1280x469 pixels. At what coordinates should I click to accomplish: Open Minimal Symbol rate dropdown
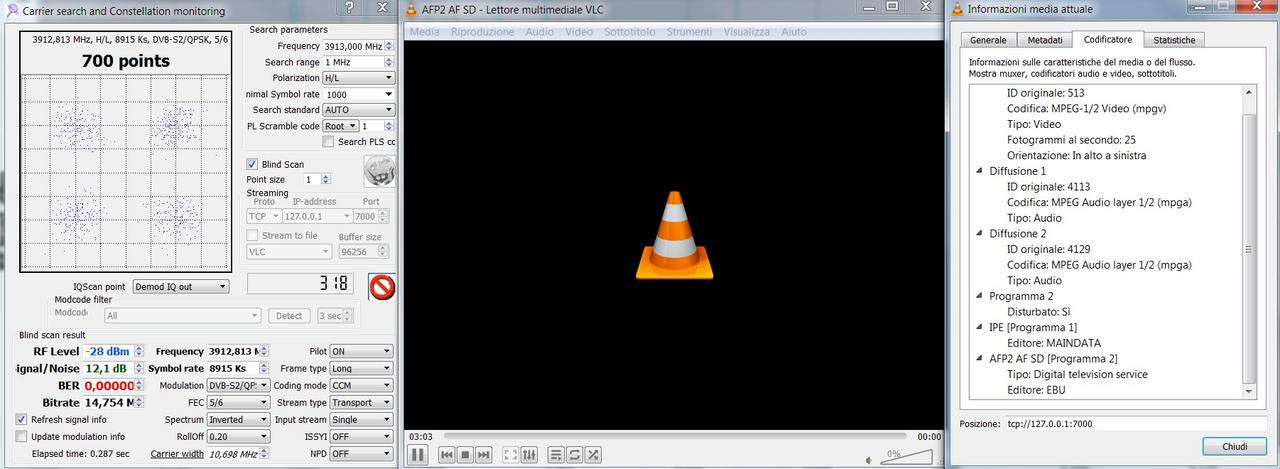pos(359,94)
